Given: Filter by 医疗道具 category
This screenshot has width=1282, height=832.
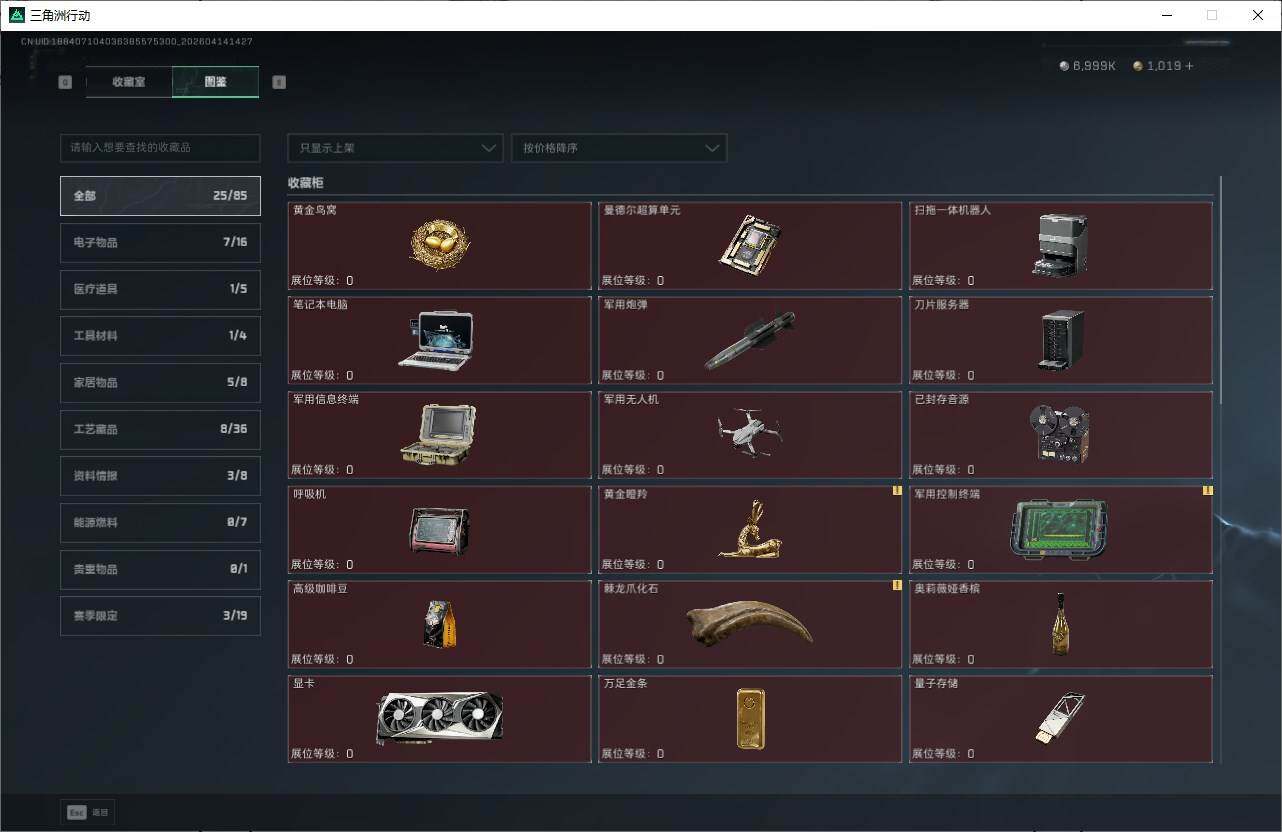Looking at the screenshot, I should (x=160, y=289).
